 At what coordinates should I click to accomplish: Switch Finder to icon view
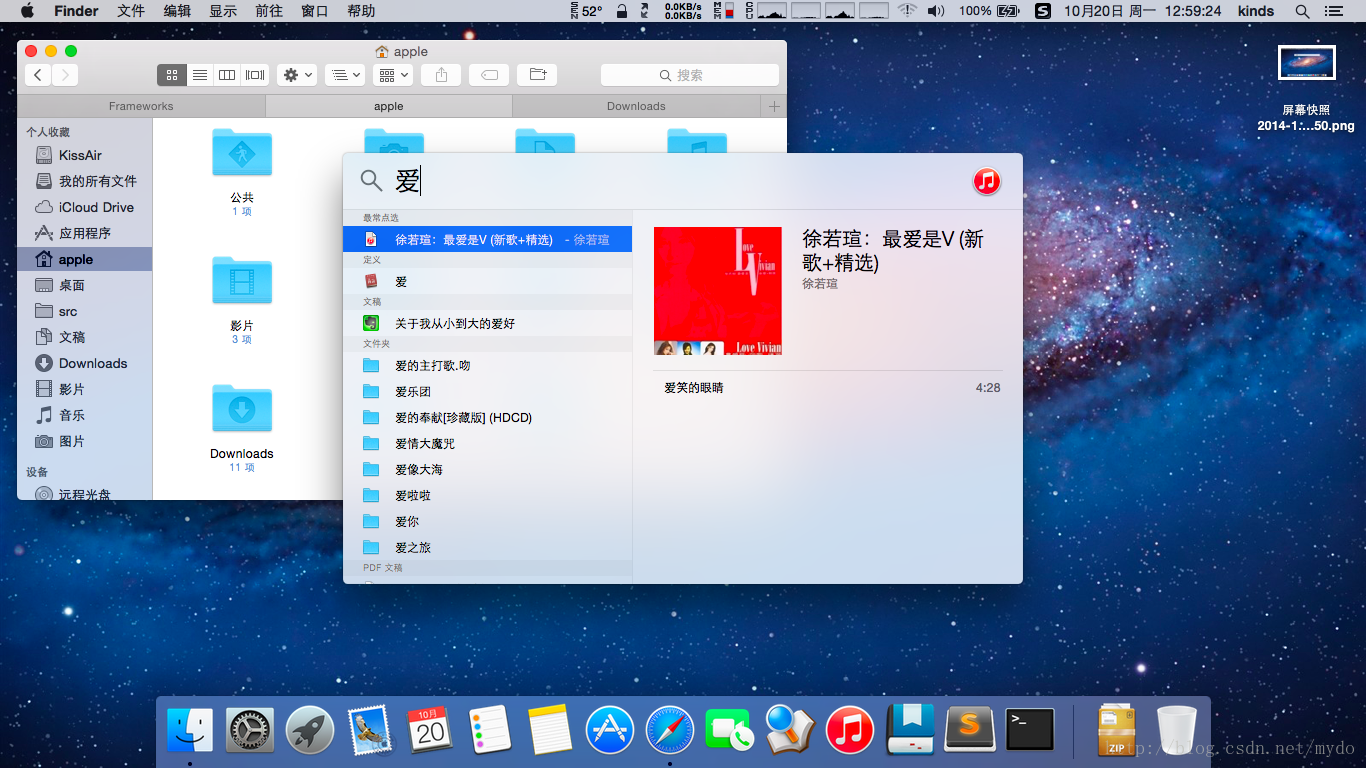[171, 75]
